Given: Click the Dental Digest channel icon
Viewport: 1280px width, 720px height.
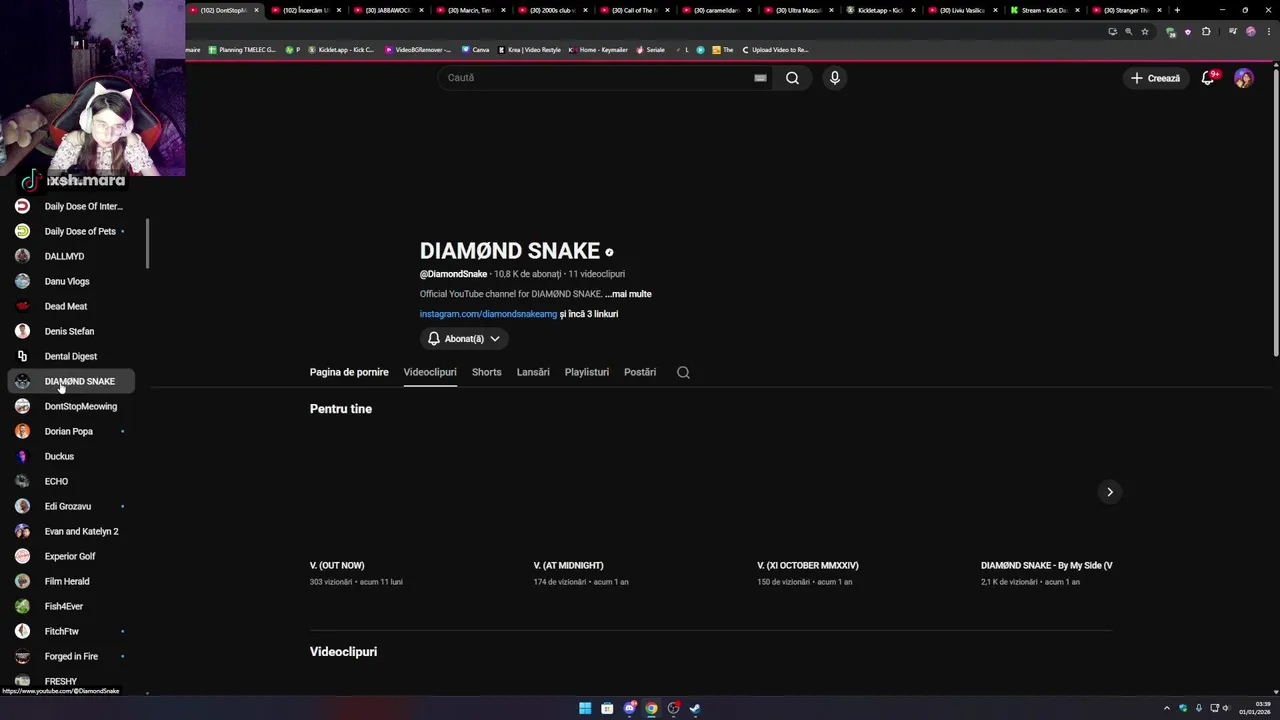Looking at the screenshot, I should pyautogui.click(x=22, y=356).
